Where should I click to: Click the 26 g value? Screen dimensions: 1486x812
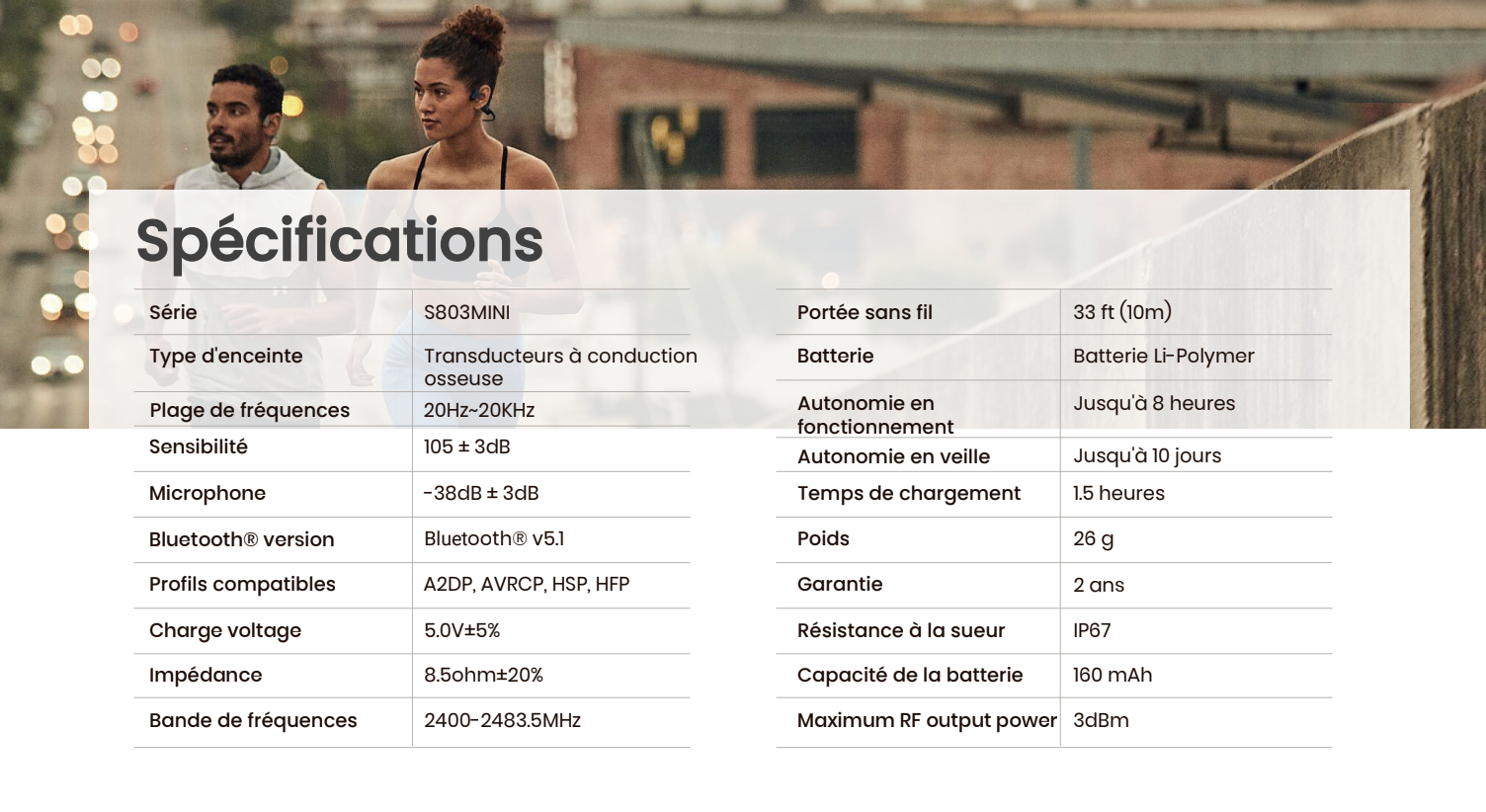1094,538
